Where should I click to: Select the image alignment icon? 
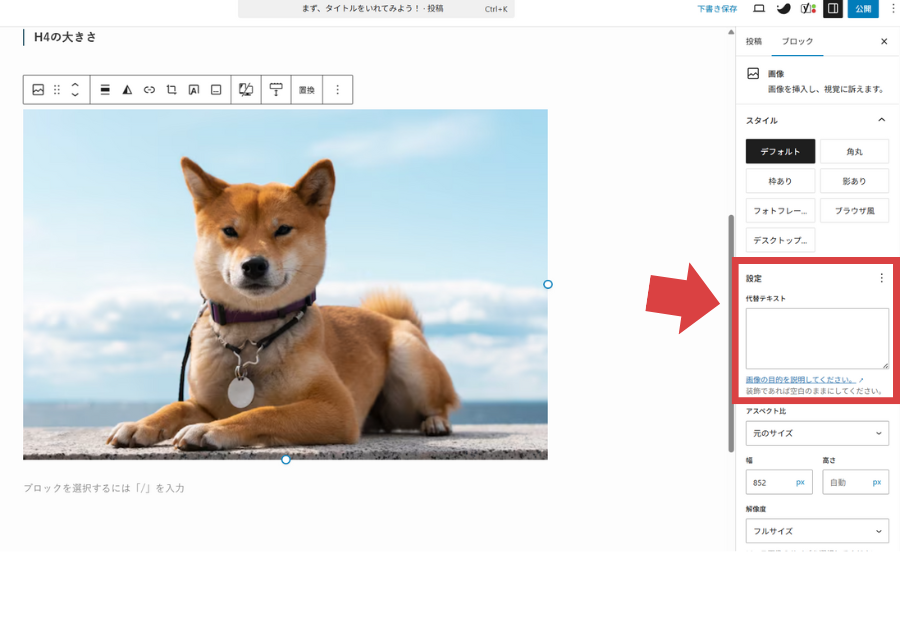105,89
